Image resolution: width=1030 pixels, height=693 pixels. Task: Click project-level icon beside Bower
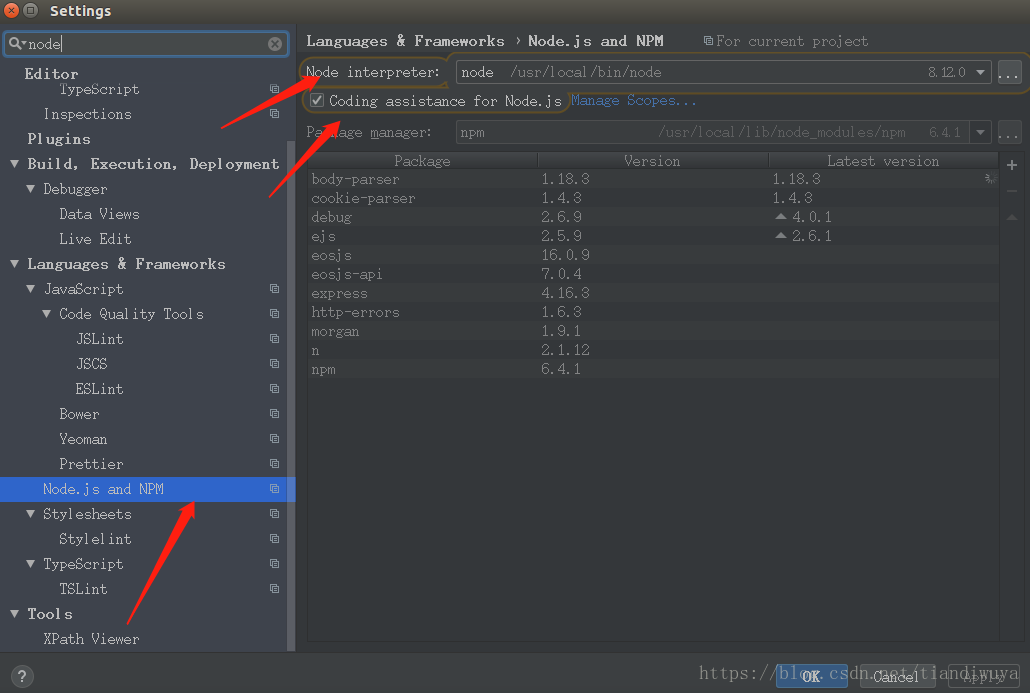(275, 413)
